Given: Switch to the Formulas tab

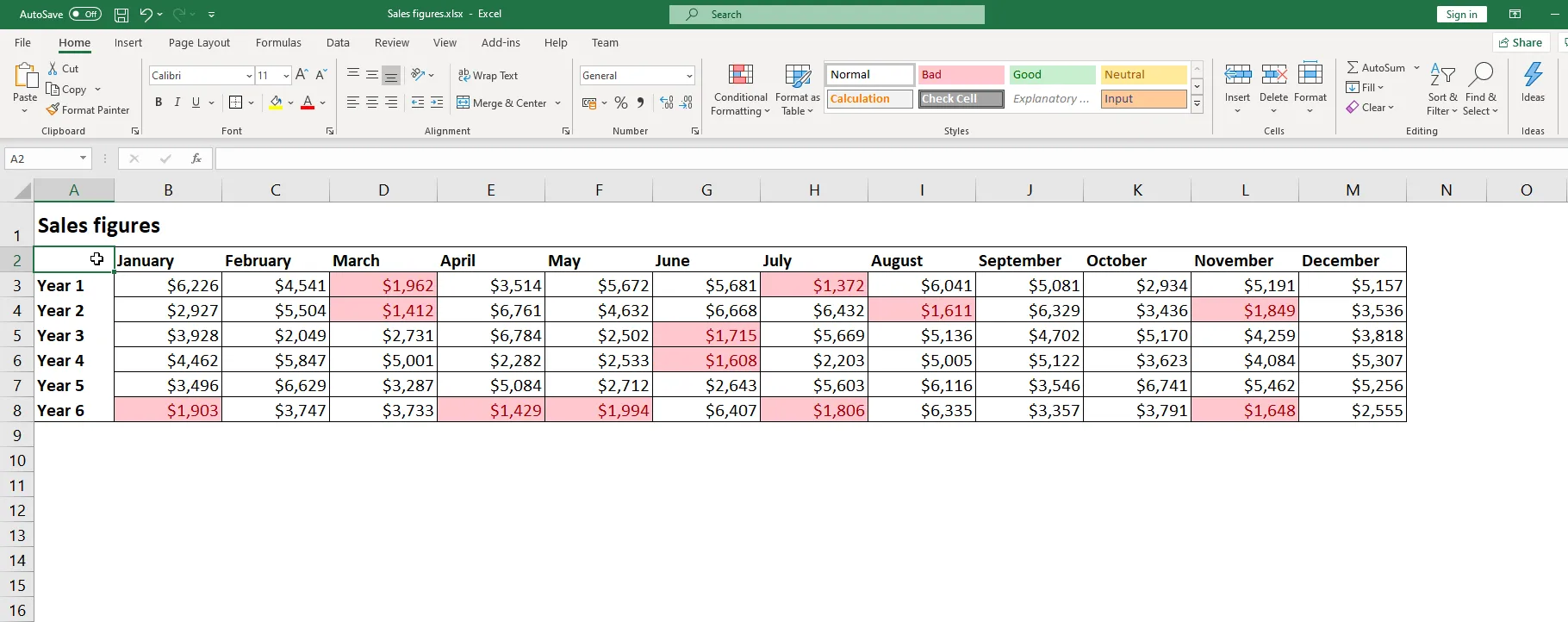Looking at the screenshot, I should [278, 42].
